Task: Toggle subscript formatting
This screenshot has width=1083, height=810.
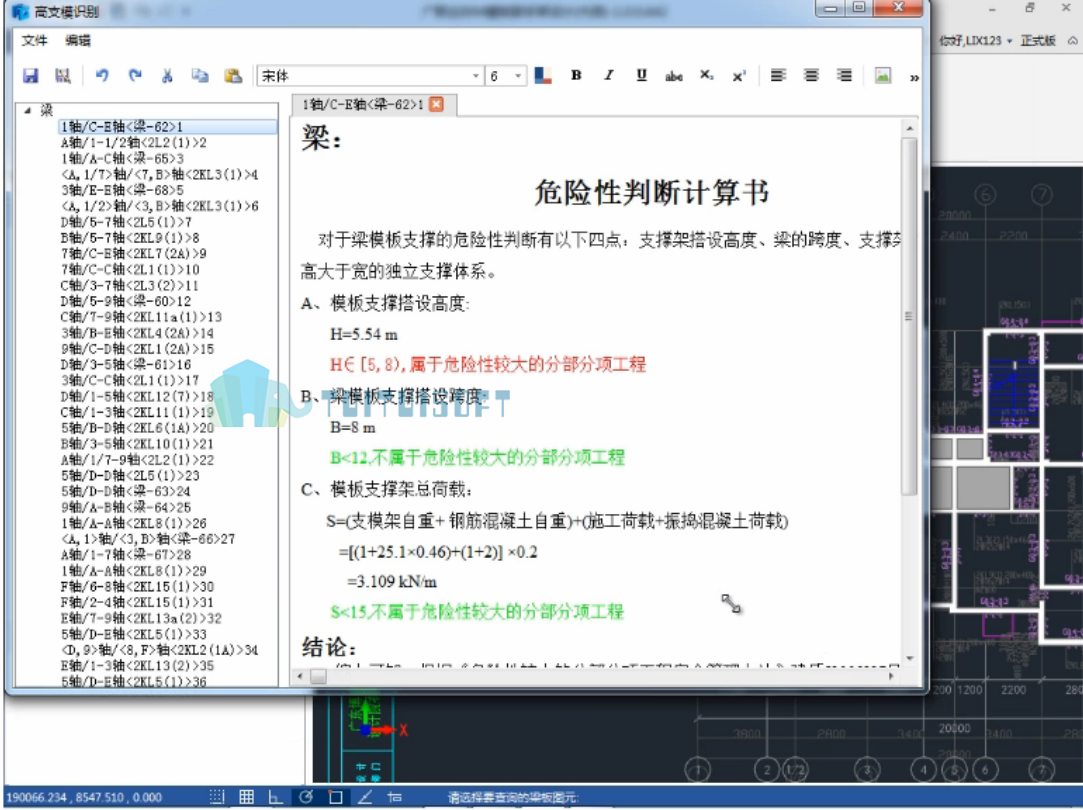Action: point(707,75)
